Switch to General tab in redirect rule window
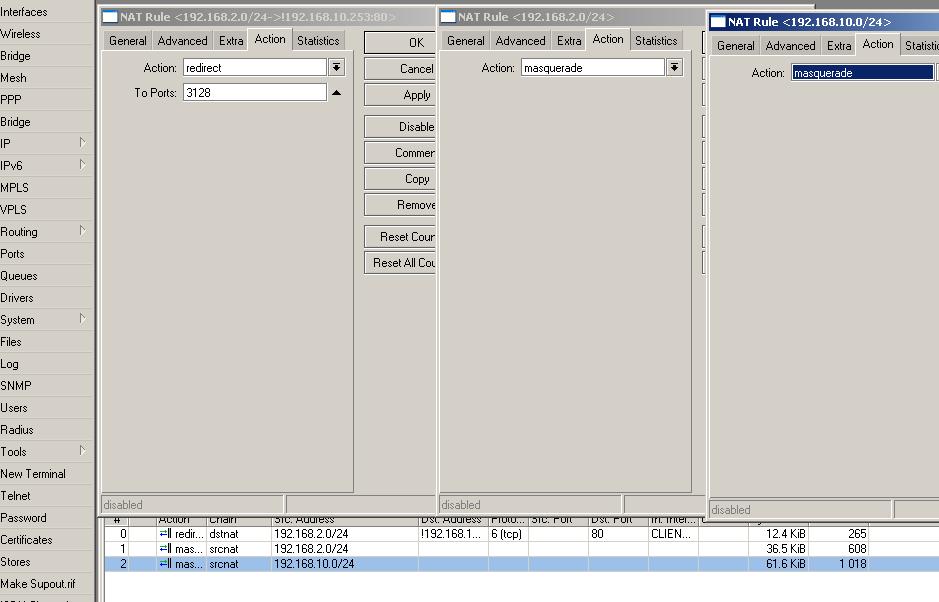This screenshot has width=939, height=602. [x=128, y=41]
